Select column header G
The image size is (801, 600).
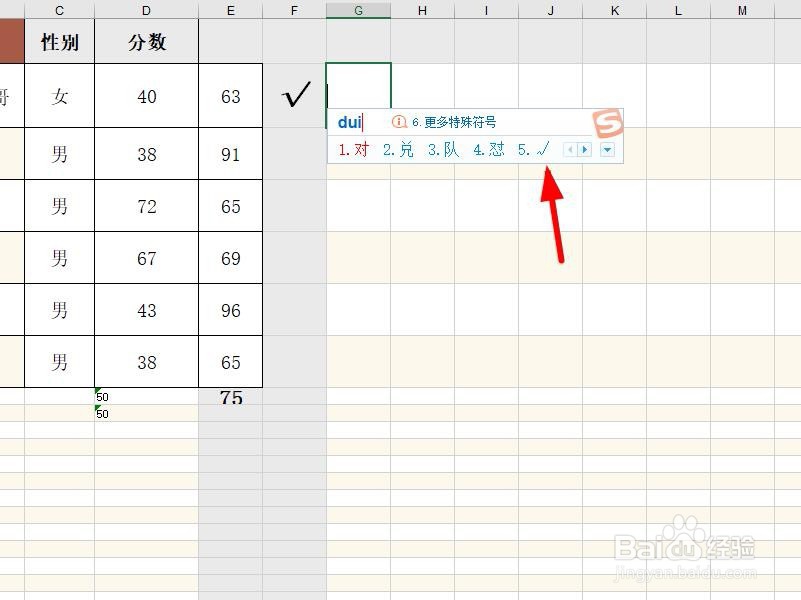(x=358, y=10)
